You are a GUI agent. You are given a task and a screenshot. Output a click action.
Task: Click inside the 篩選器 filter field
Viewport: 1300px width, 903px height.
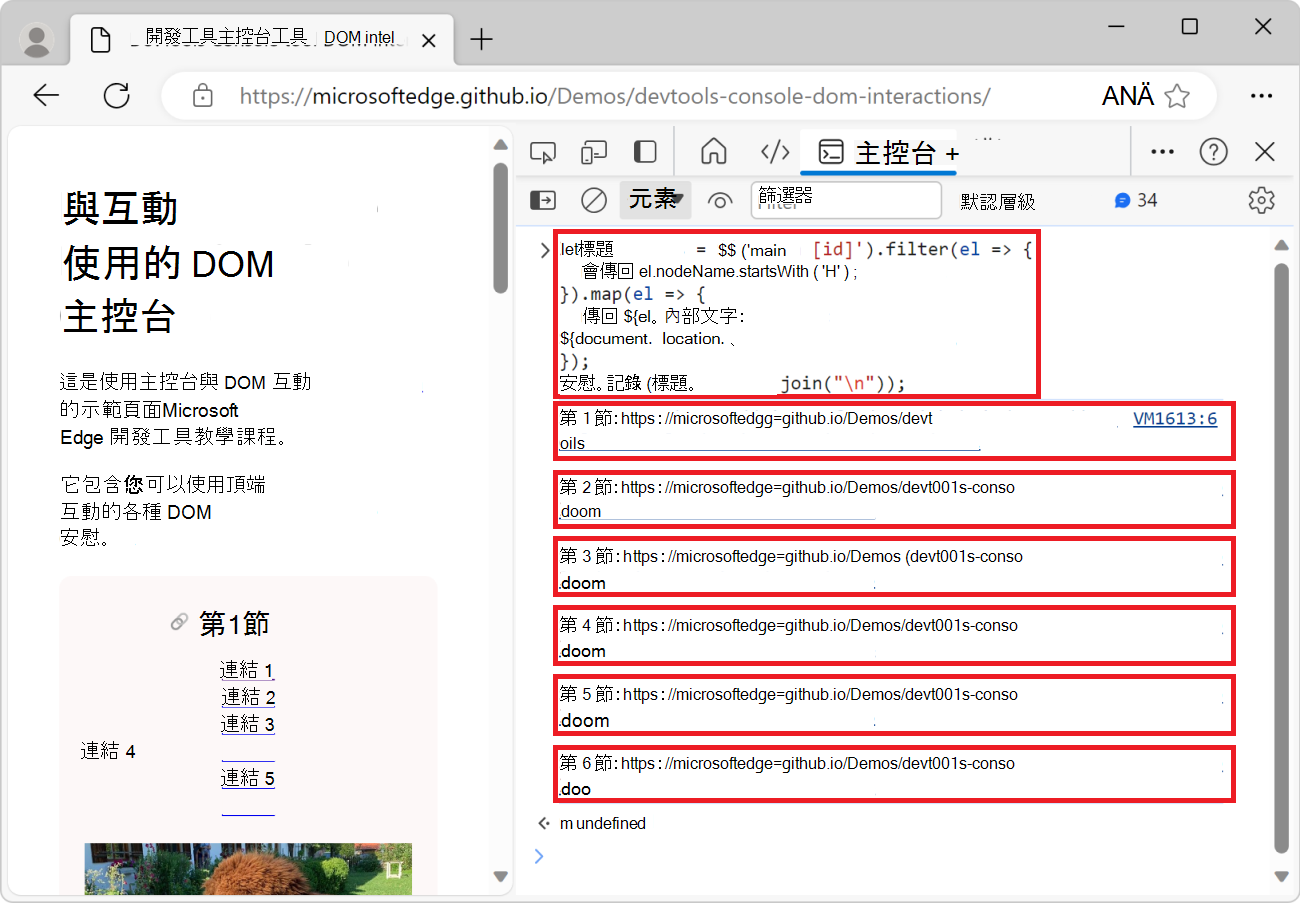[846, 200]
